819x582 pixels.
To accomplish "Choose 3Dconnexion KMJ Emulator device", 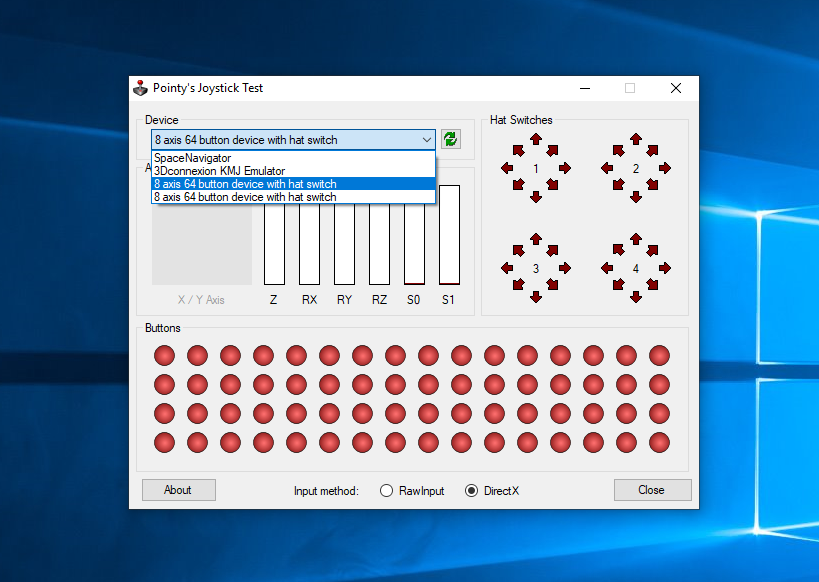I will (293, 171).
